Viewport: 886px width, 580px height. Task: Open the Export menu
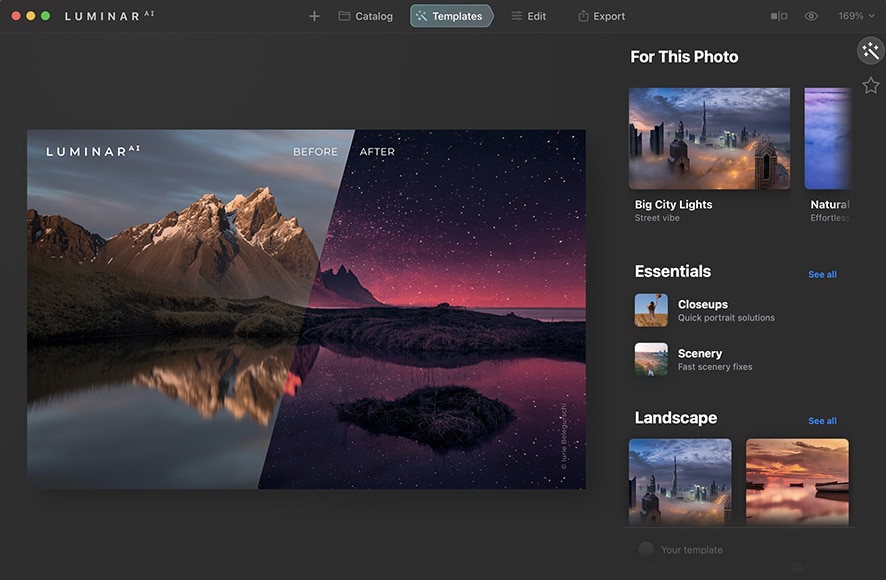601,16
